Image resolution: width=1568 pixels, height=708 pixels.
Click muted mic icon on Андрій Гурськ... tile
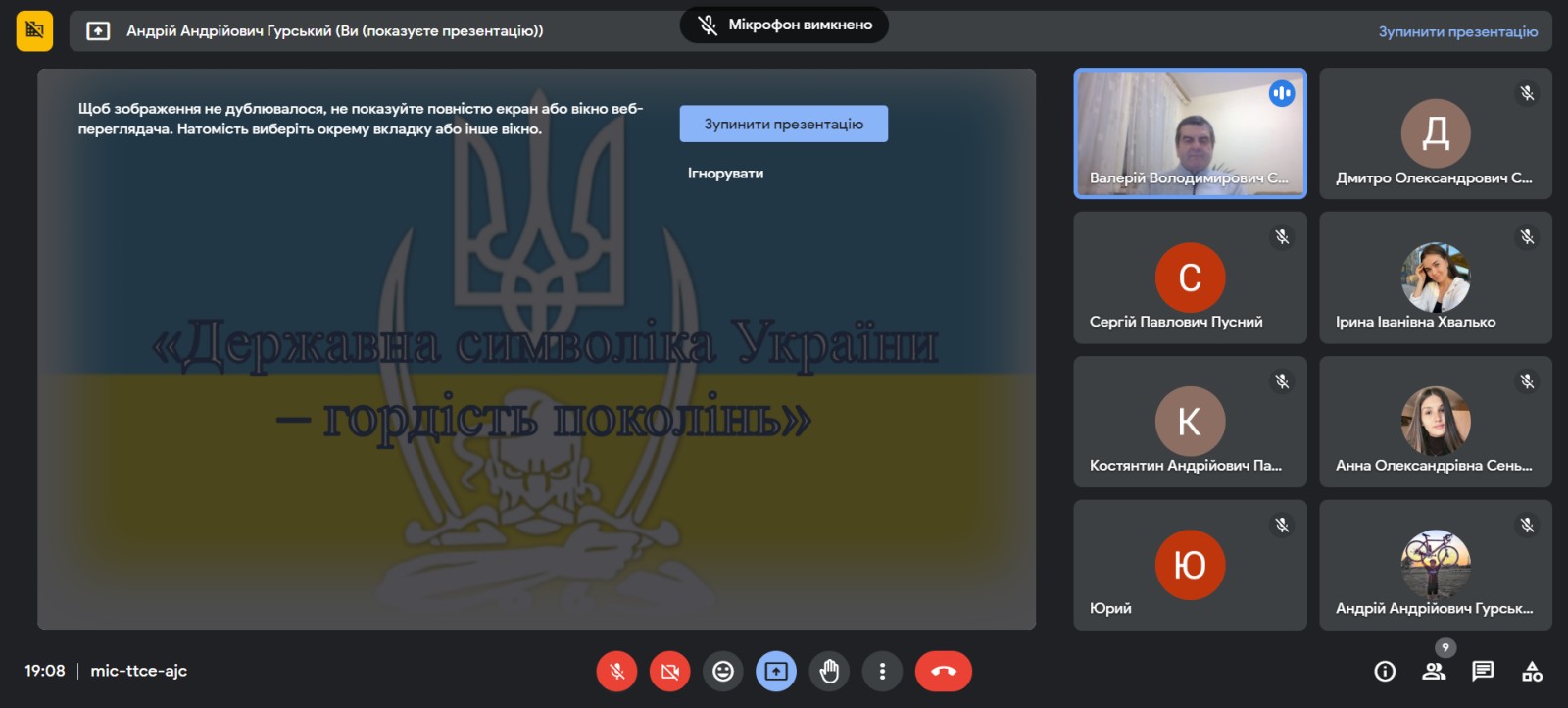(1527, 526)
